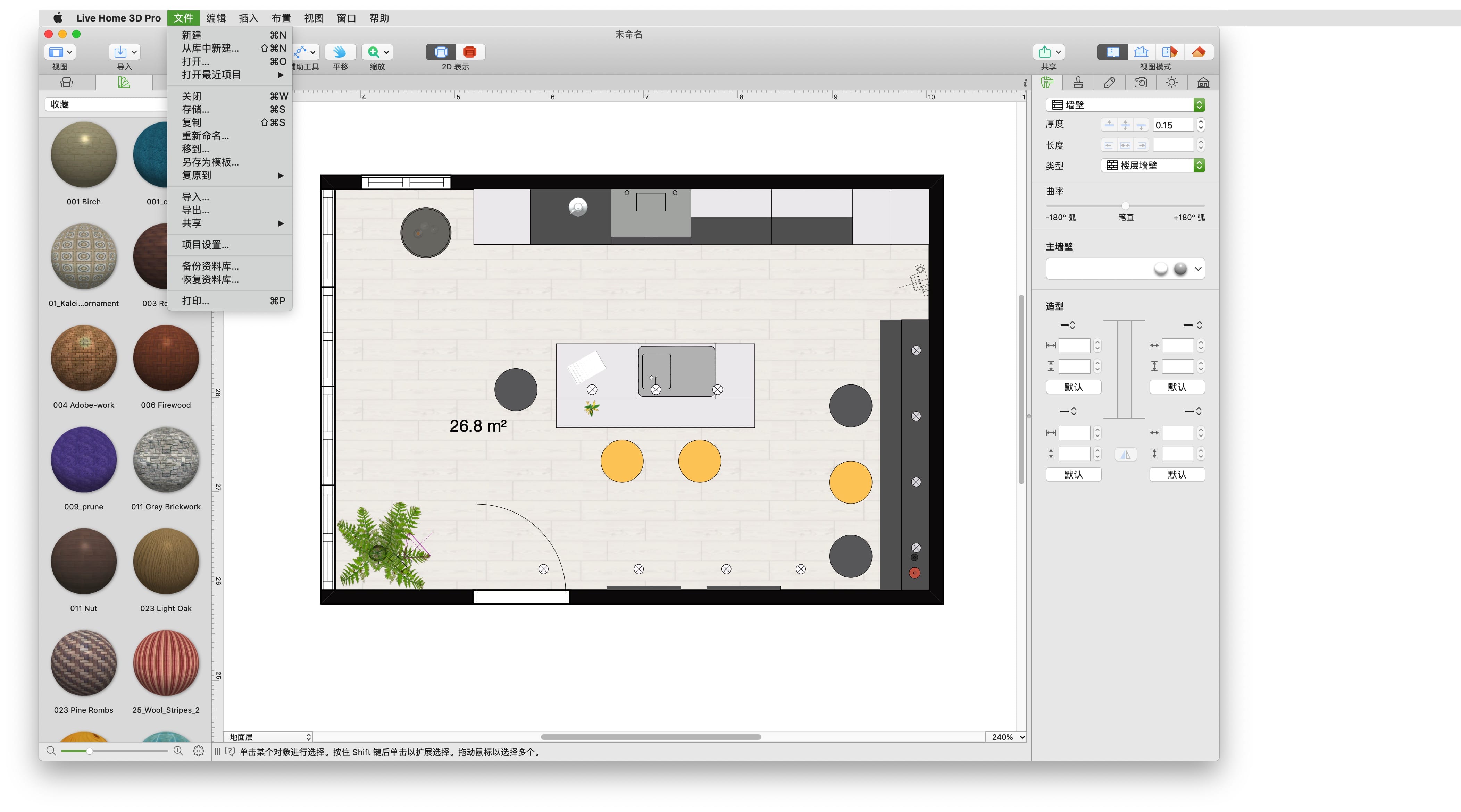The image size is (1461, 812).
Task: Open the camera inspector tab
Action: pos(1141,83)
